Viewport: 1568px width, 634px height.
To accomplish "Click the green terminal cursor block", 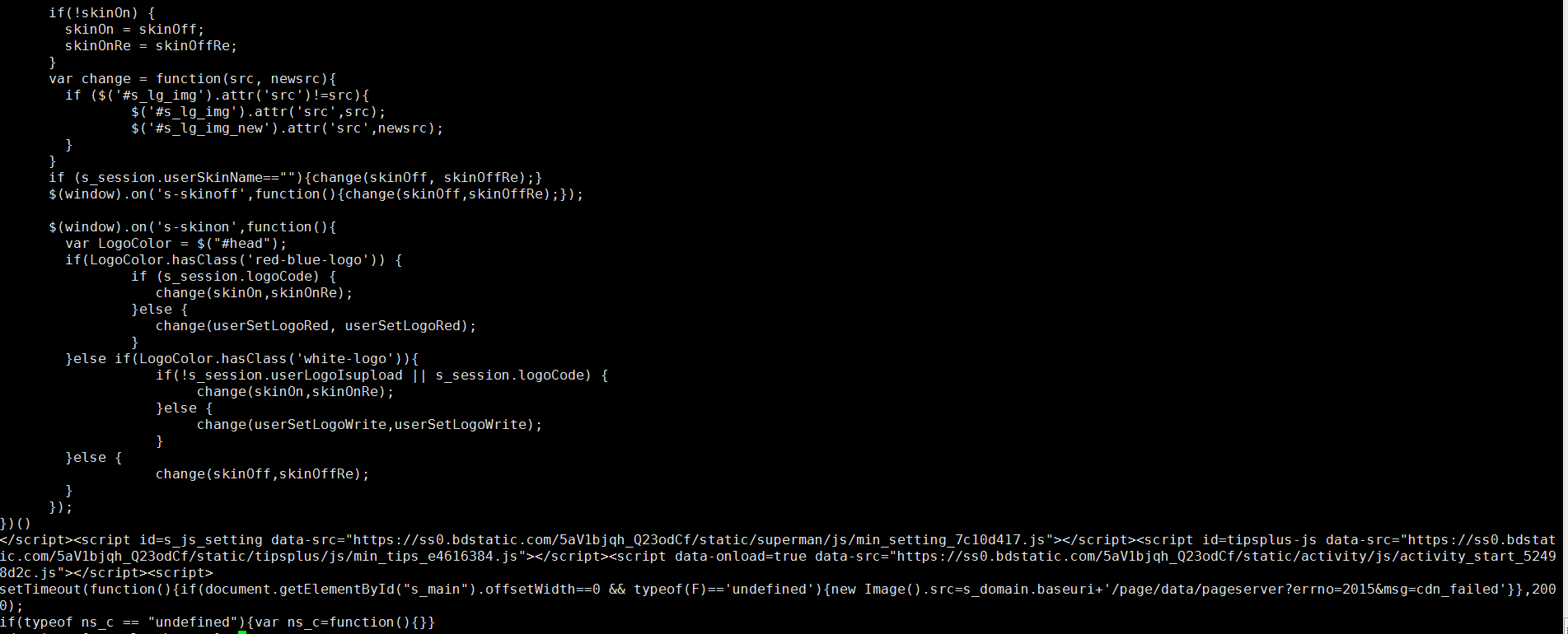I will coord(242,632).
